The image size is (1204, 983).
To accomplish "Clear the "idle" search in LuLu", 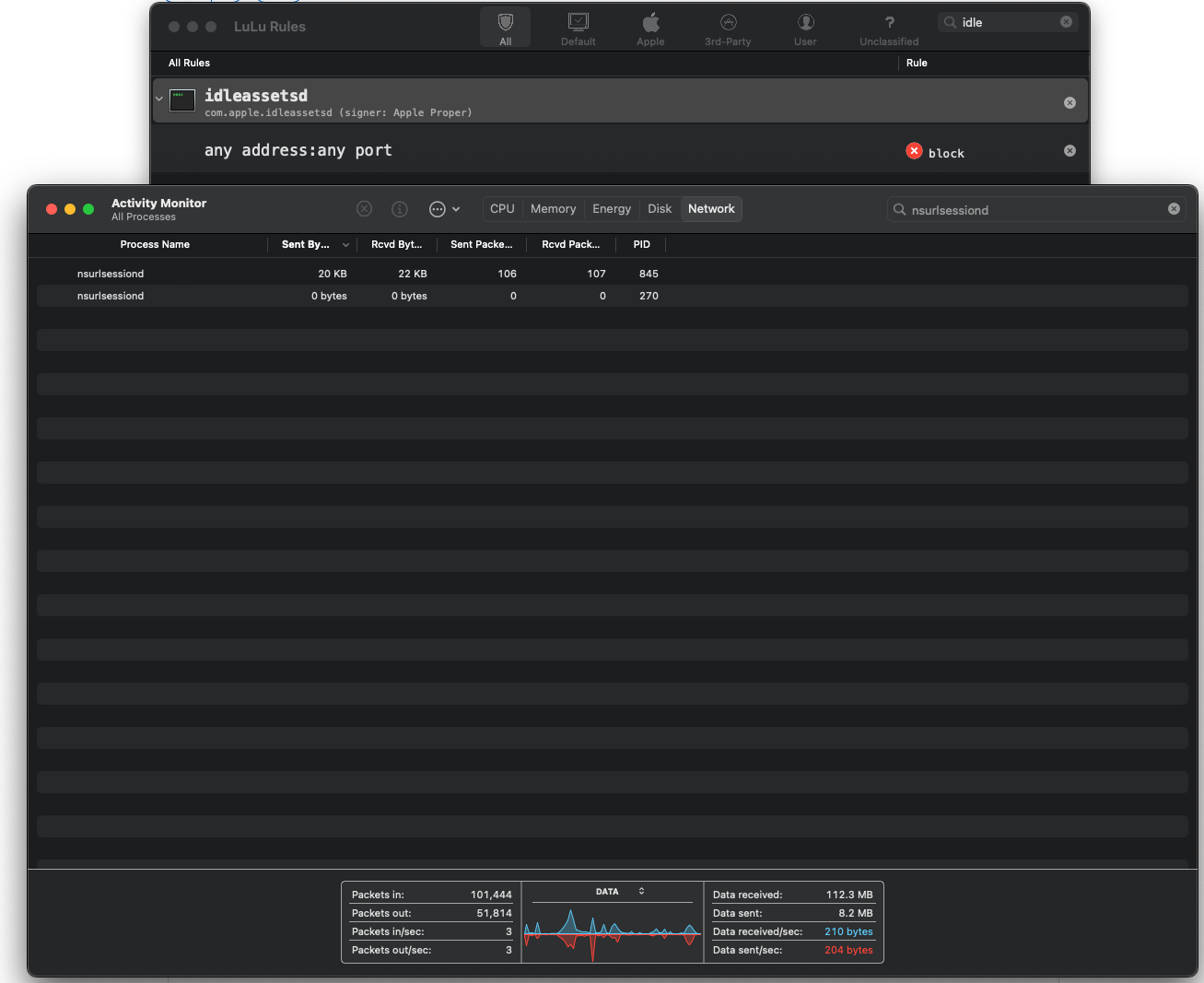I will pyautogui.click(x=1066, y=22).
